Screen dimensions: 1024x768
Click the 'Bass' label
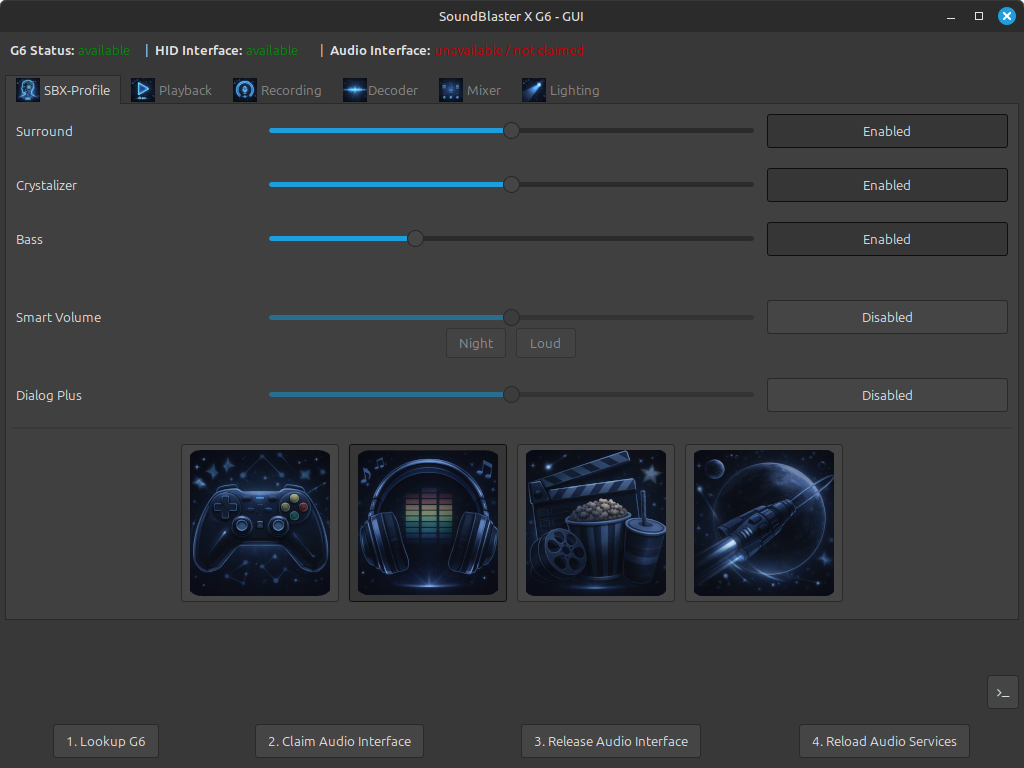click(x=29, y=240)
